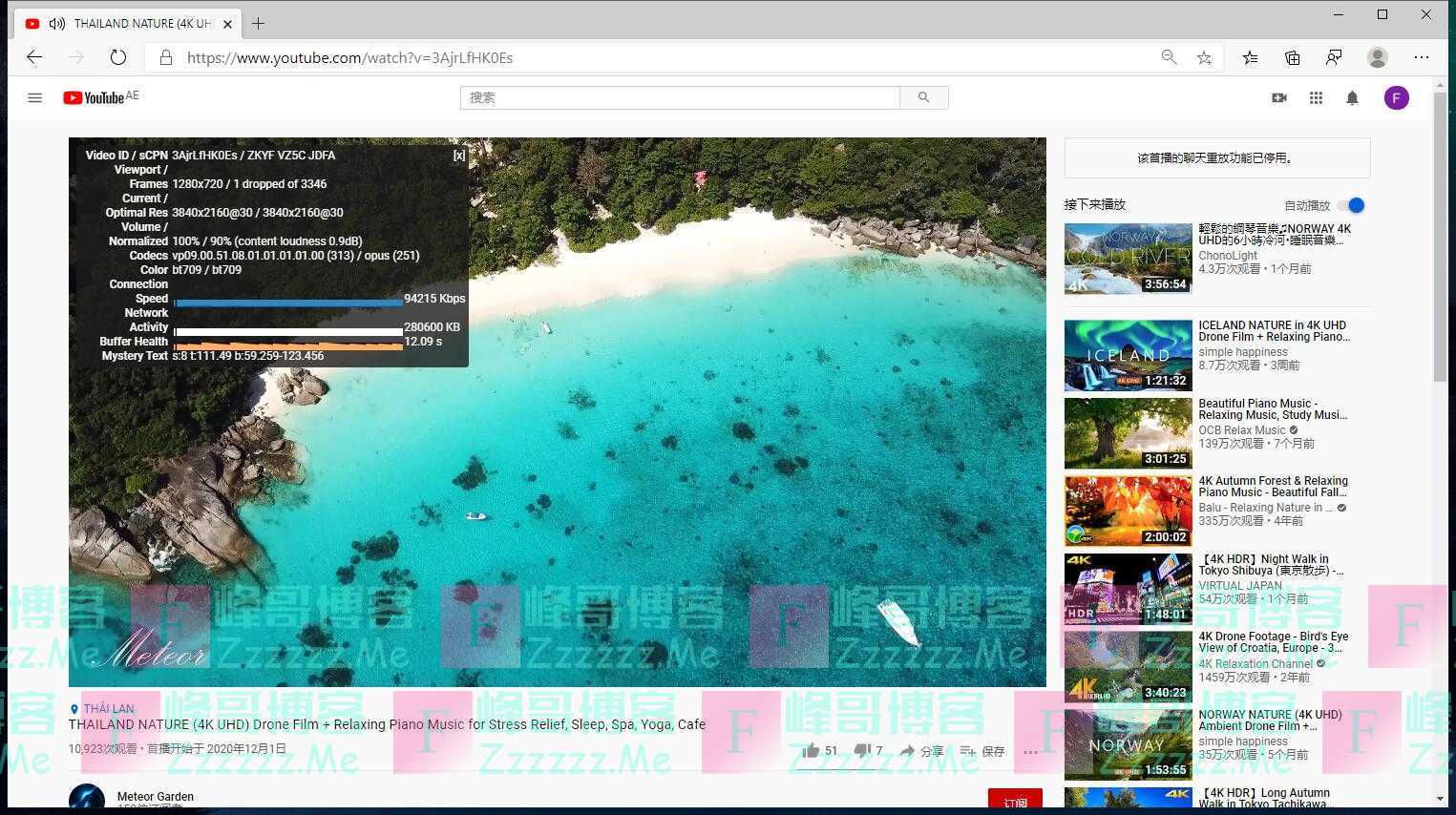The width and height of the screenshot is (1456, 815).
Task: Like the video with thumbs up
Action: pyautogui.click(x=812, y=751)
